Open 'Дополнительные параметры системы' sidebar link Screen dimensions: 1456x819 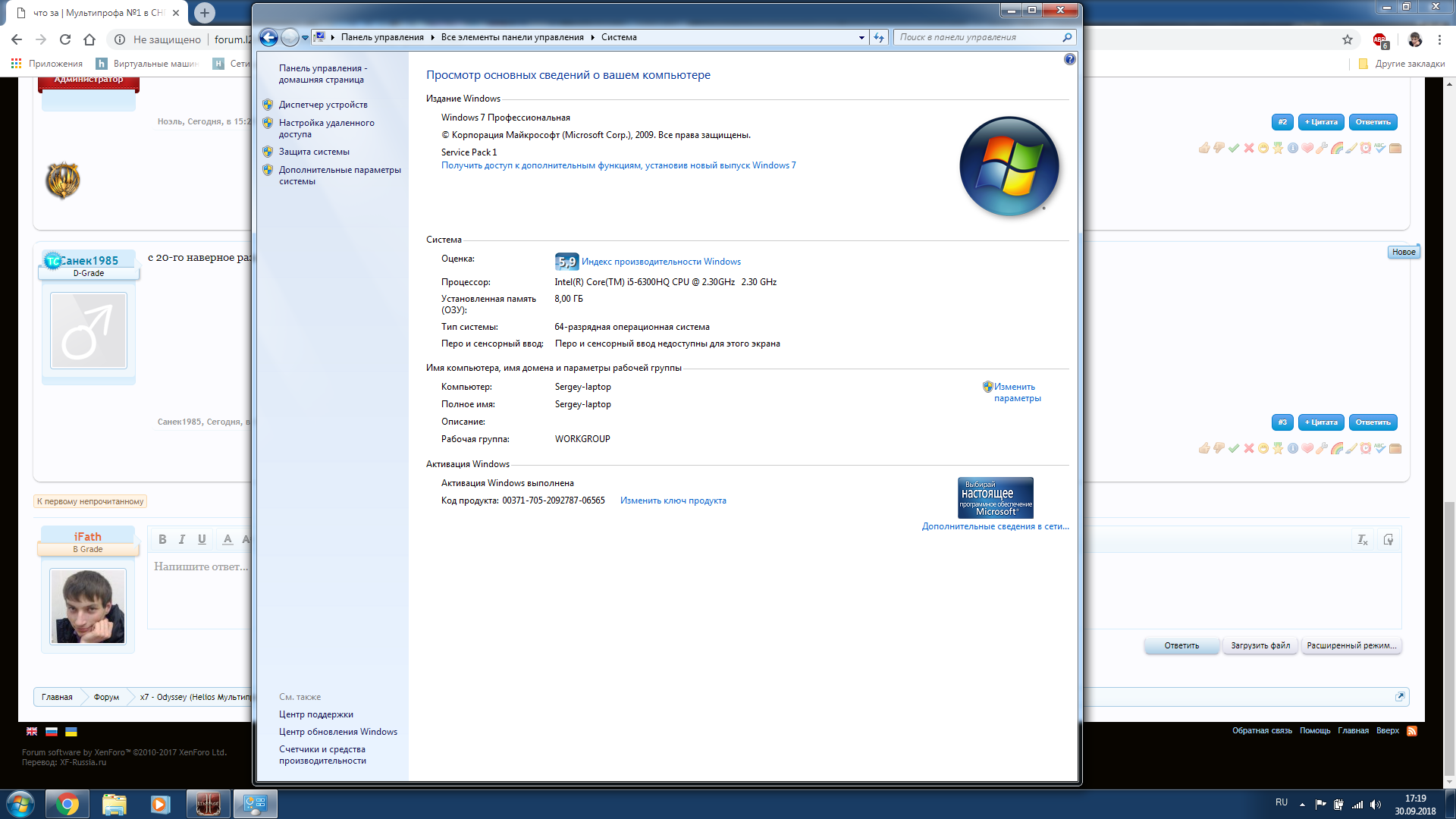pyautogui.click(x=340, y=175)
